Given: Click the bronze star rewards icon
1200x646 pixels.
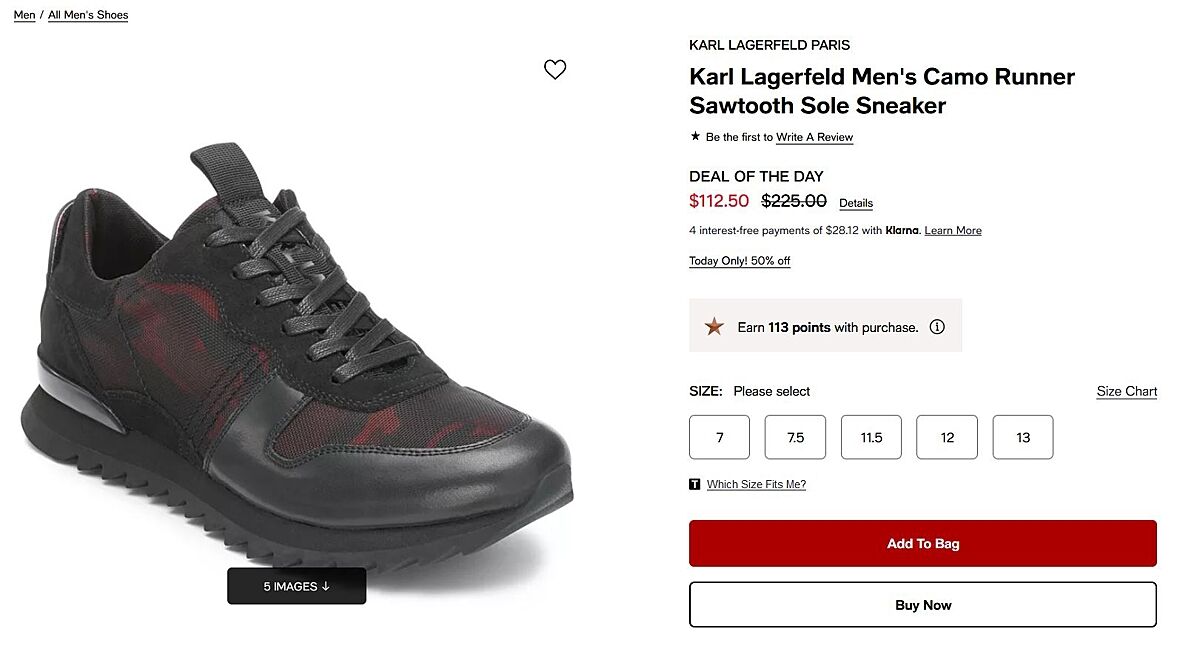Looking at the screenshot, I should (714, 326).
